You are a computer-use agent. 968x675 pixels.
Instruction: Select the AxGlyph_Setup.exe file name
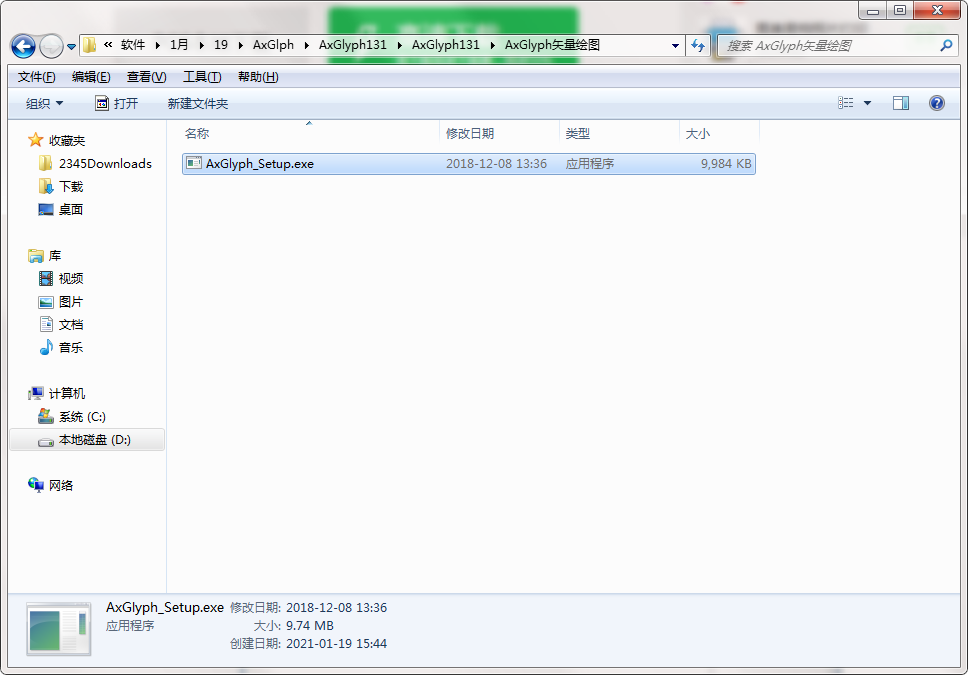(259, 164)
